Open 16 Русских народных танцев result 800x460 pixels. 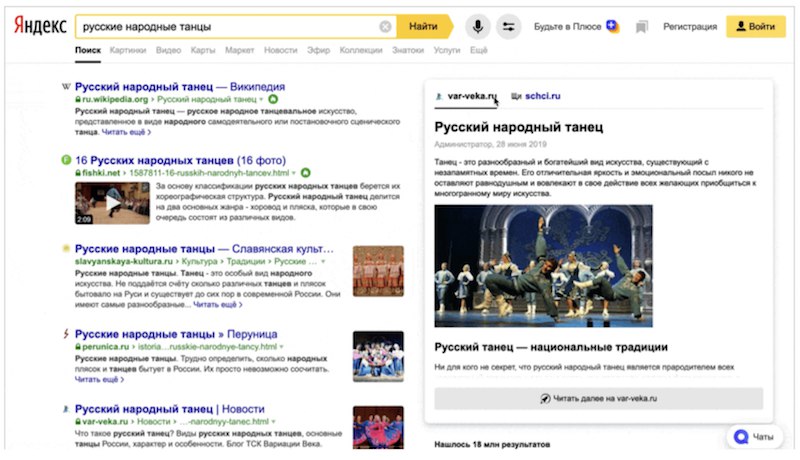coord(180,160)
